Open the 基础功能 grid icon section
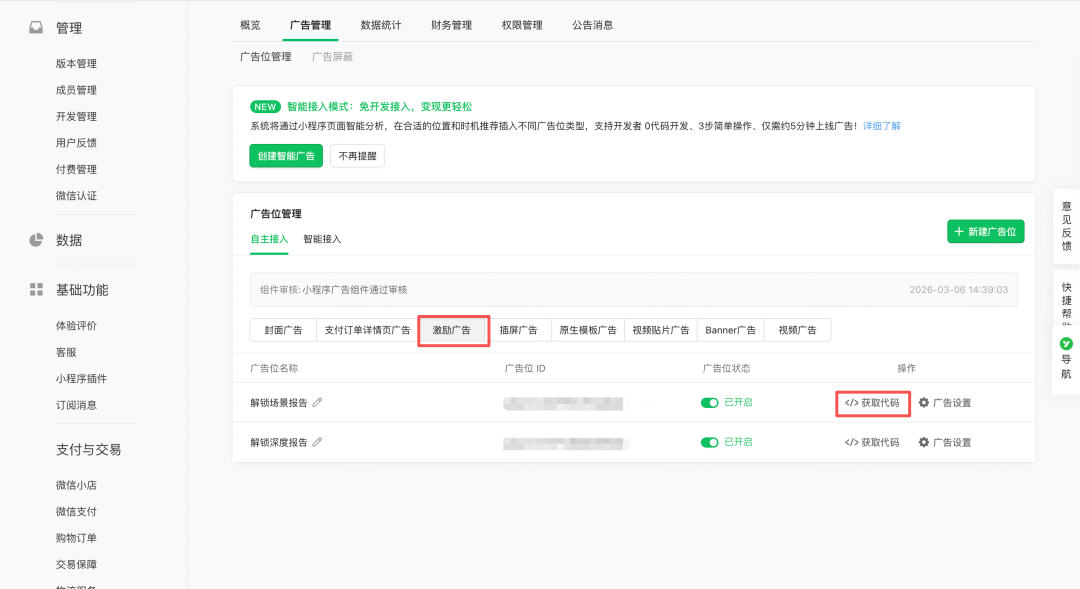Screen dimensions: 1080x589 pos(35,289)
